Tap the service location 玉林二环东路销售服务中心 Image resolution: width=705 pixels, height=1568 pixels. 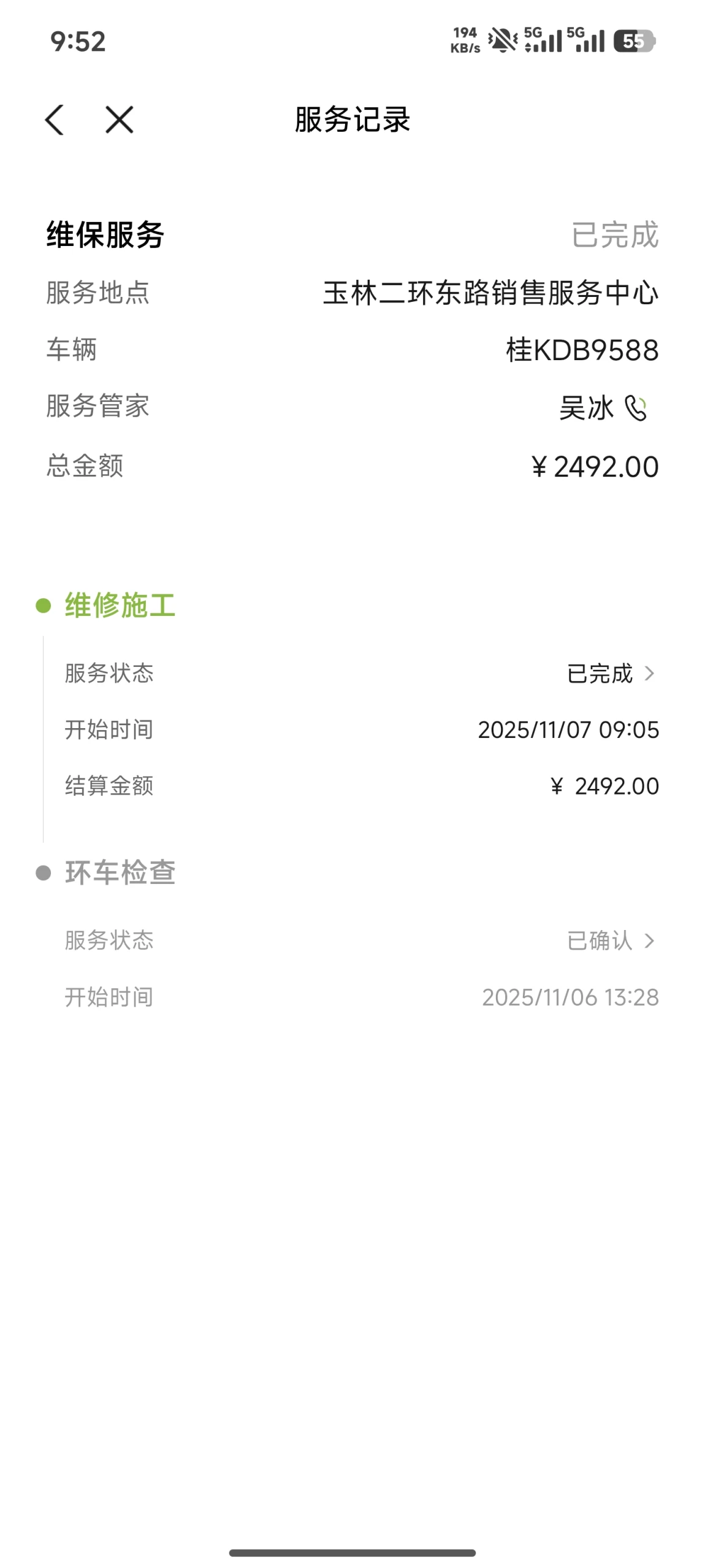490,293
